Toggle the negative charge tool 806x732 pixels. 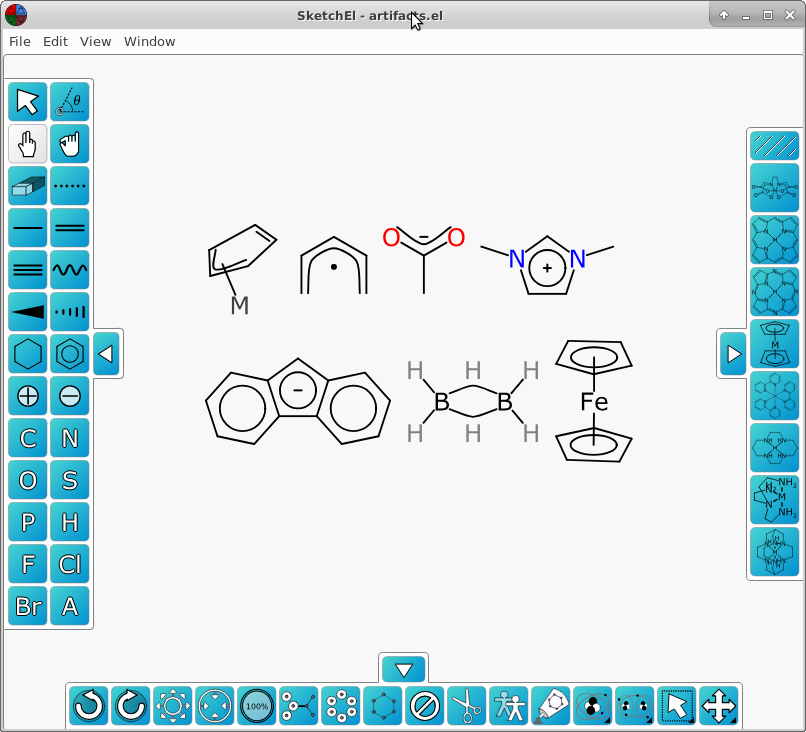click(x=70, y=396)
